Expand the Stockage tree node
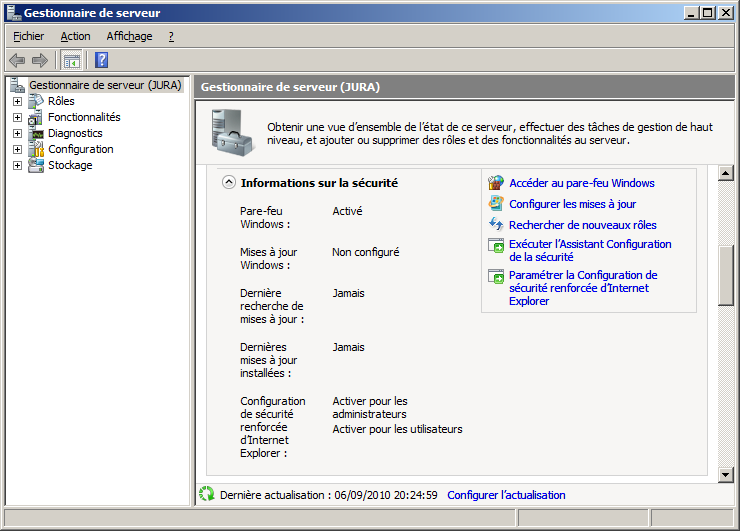Viewport: 740px width, 531px height. pos(17,165)
